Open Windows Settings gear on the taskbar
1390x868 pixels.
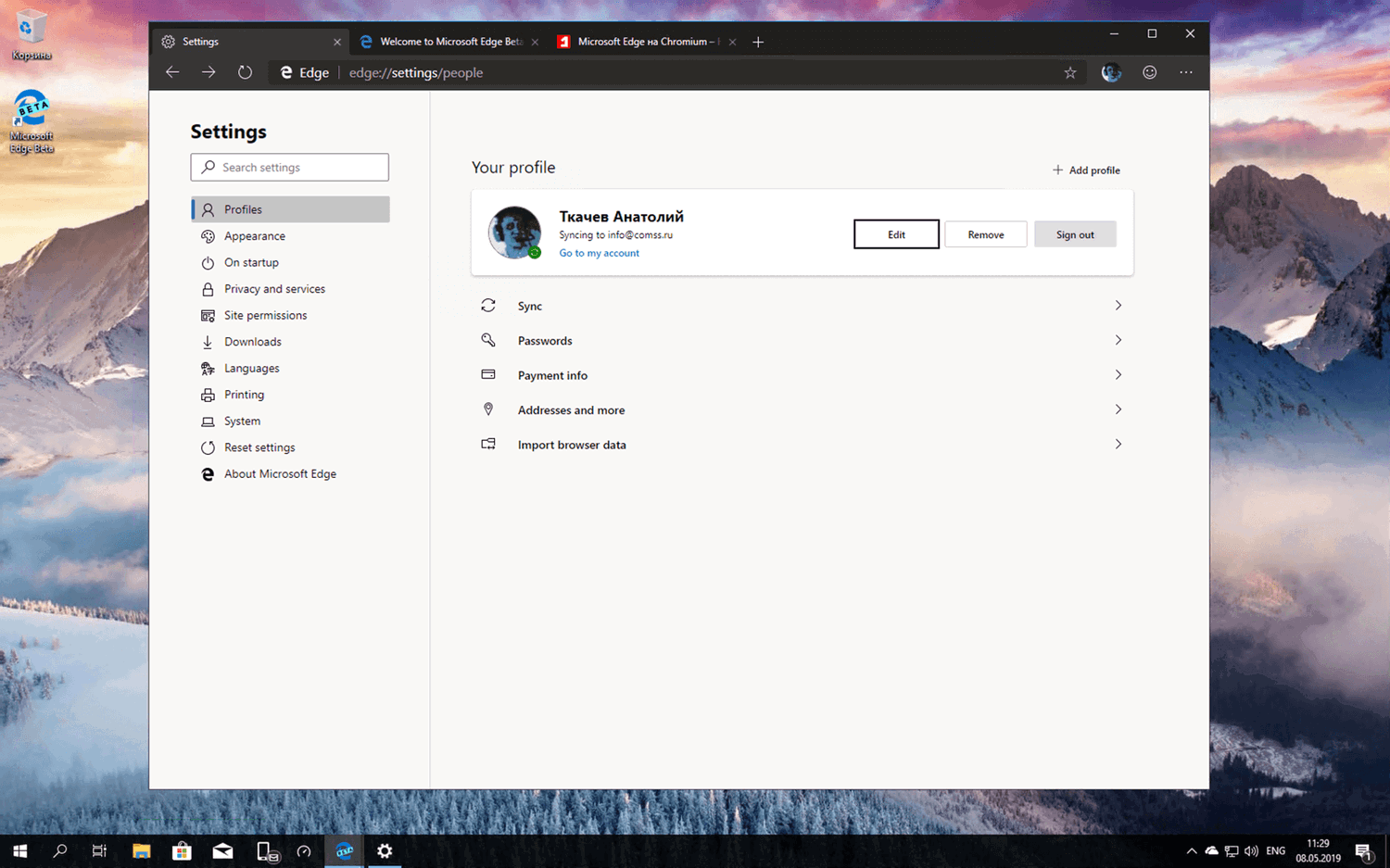(385, 850)
